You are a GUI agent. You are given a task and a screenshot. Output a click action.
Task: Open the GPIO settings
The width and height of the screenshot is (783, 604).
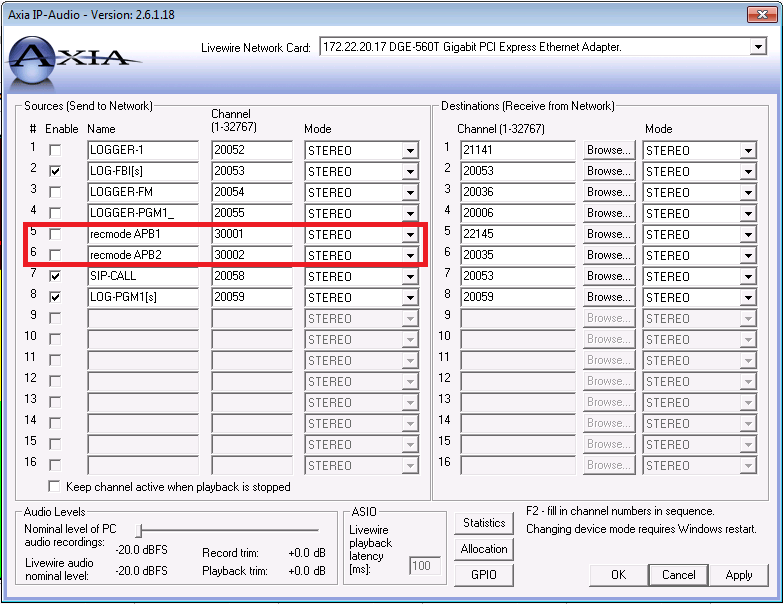(x=484, y=575)
